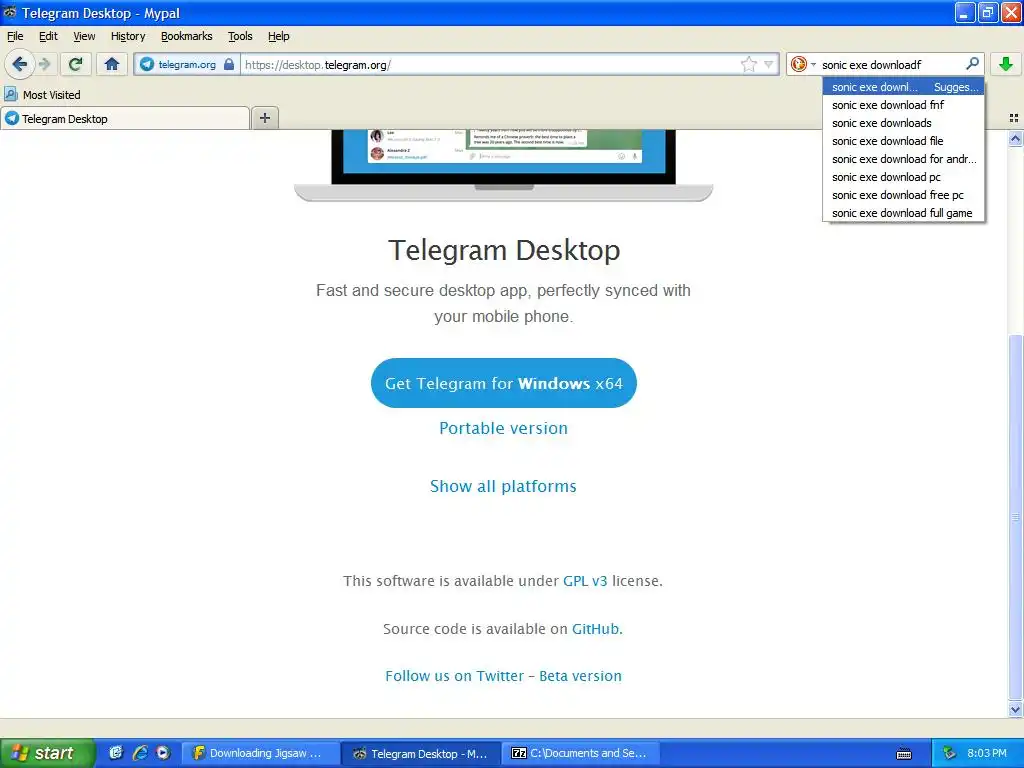The image size is (1024, 768).
Task: Choose suggestion 'sonic exe download free pc'
Action: coord(903,195)
